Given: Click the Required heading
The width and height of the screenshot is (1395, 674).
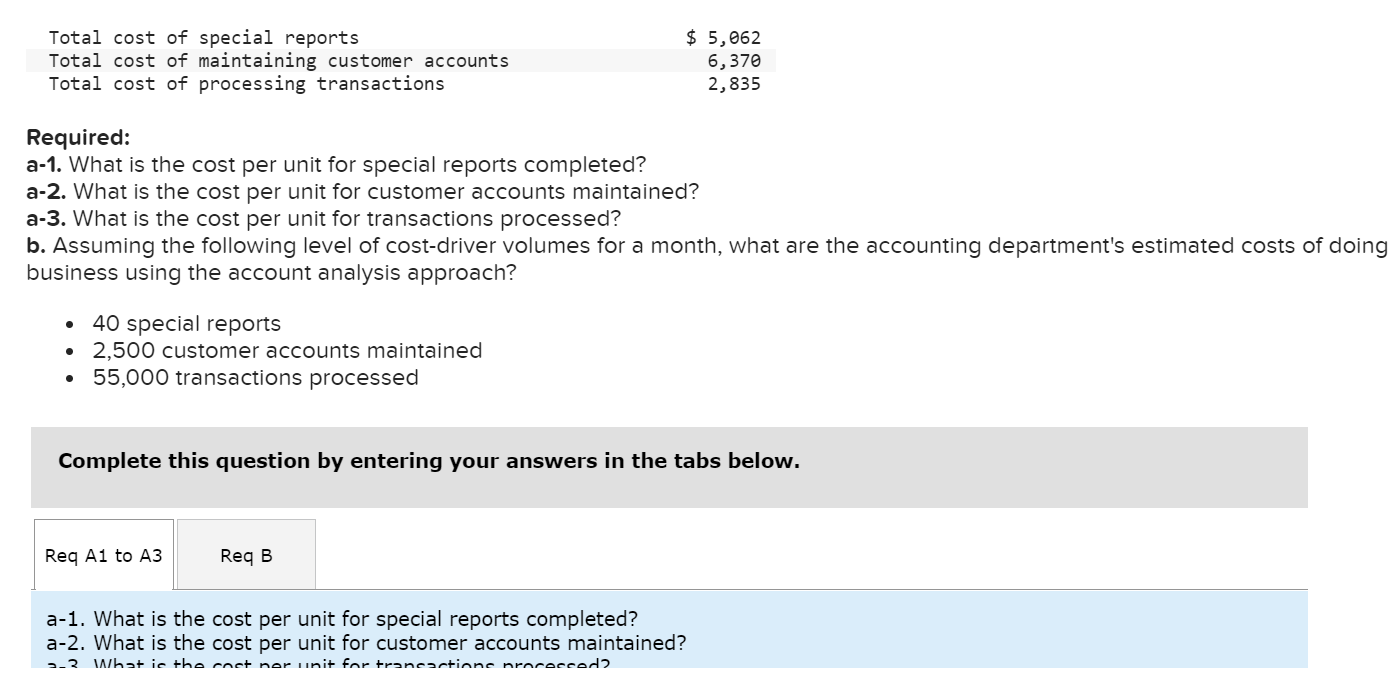Looking at the screenshot, I should (63, 136).
